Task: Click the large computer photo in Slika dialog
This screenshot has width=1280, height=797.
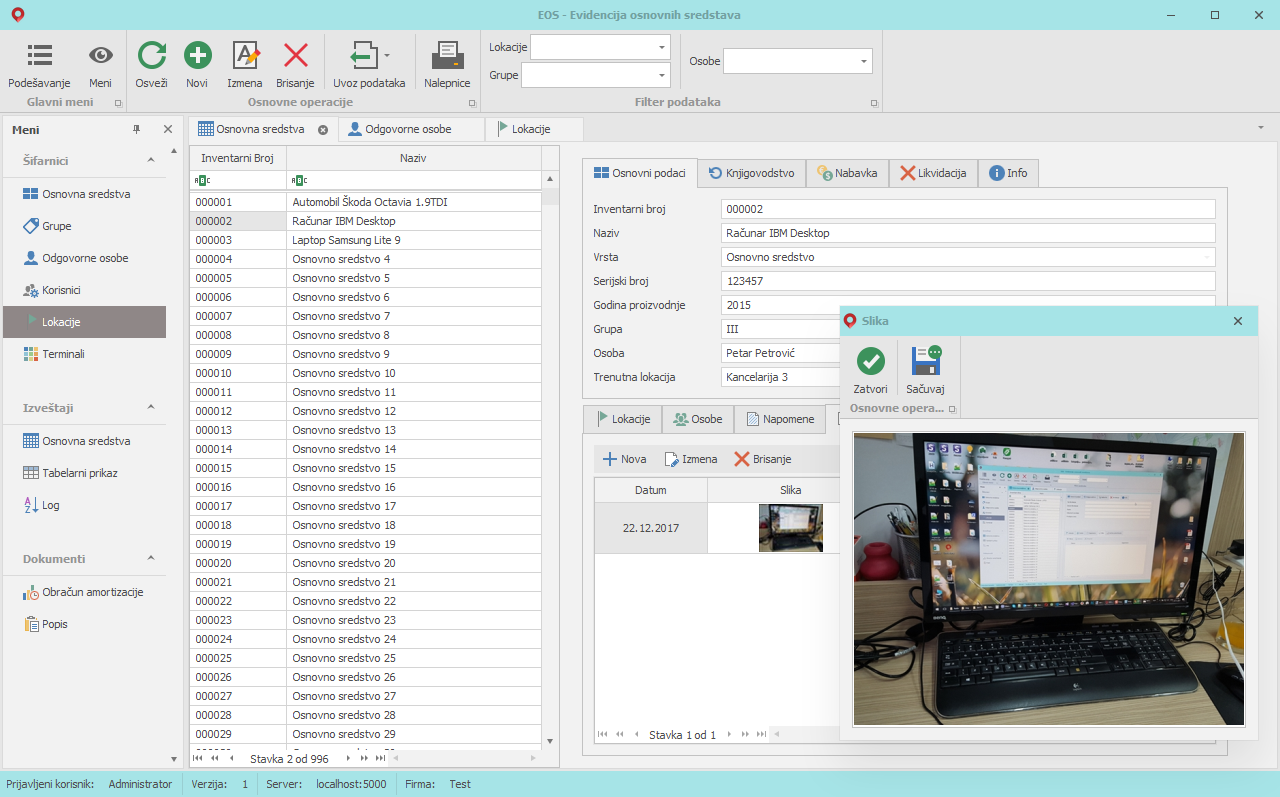Action: (1049, 579)
